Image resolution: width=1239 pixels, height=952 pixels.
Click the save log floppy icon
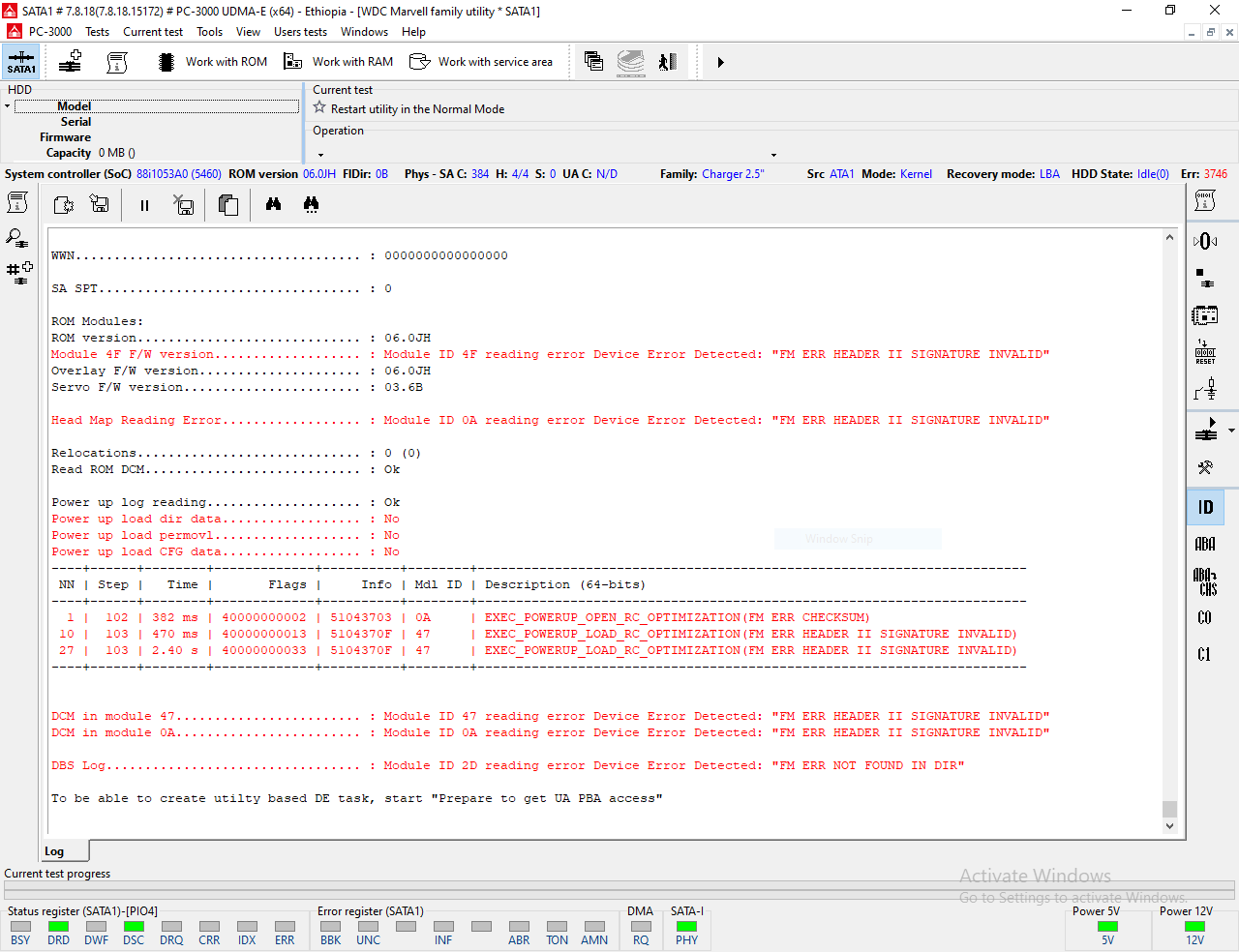99,204
